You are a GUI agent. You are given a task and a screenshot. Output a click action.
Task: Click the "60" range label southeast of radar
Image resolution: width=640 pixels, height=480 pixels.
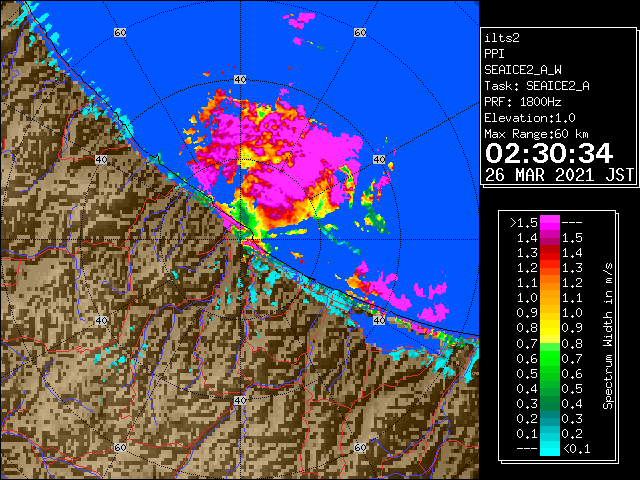tap(360, 447)
